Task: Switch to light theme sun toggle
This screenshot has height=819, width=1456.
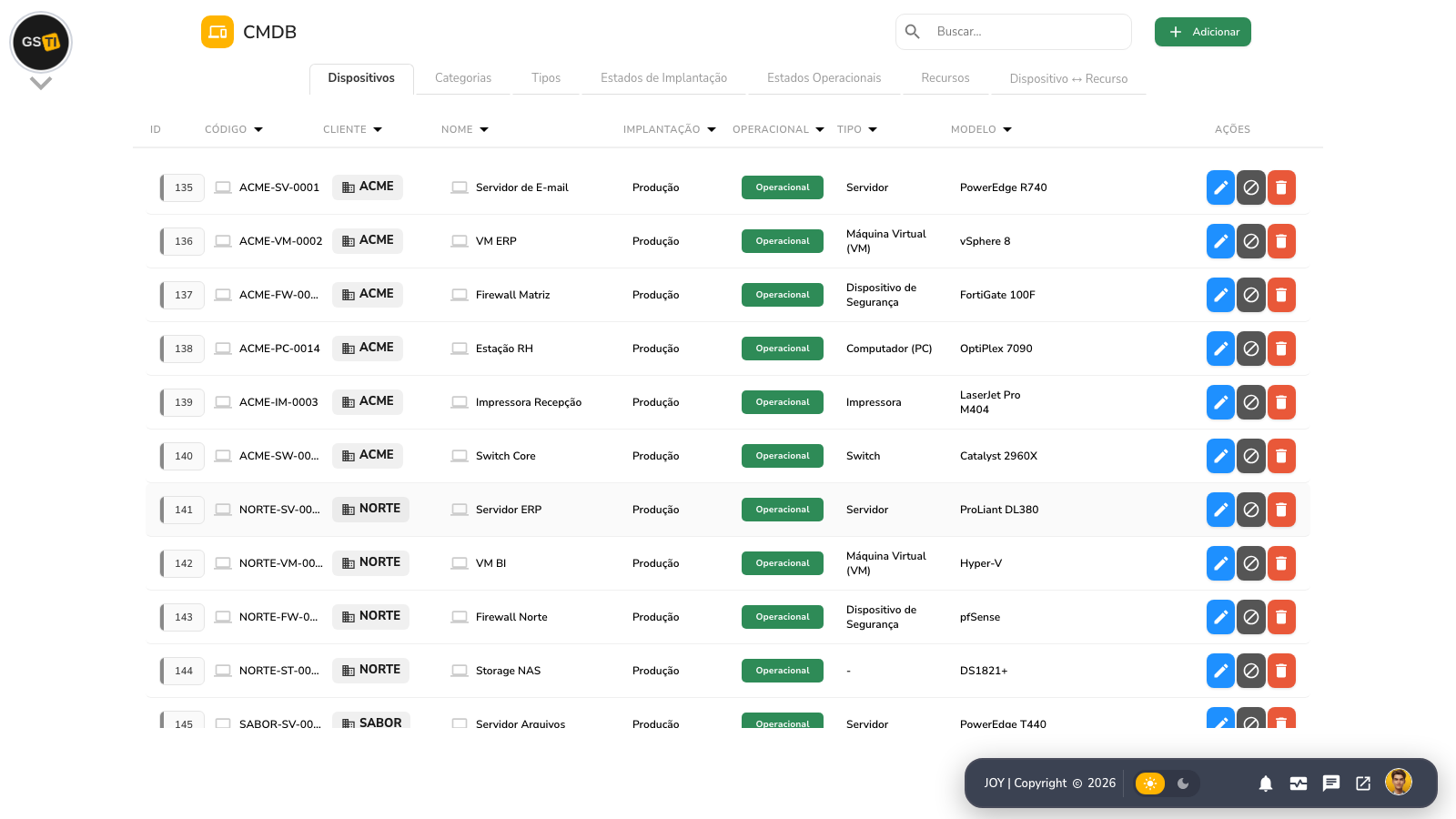Action: point(1150,784)
